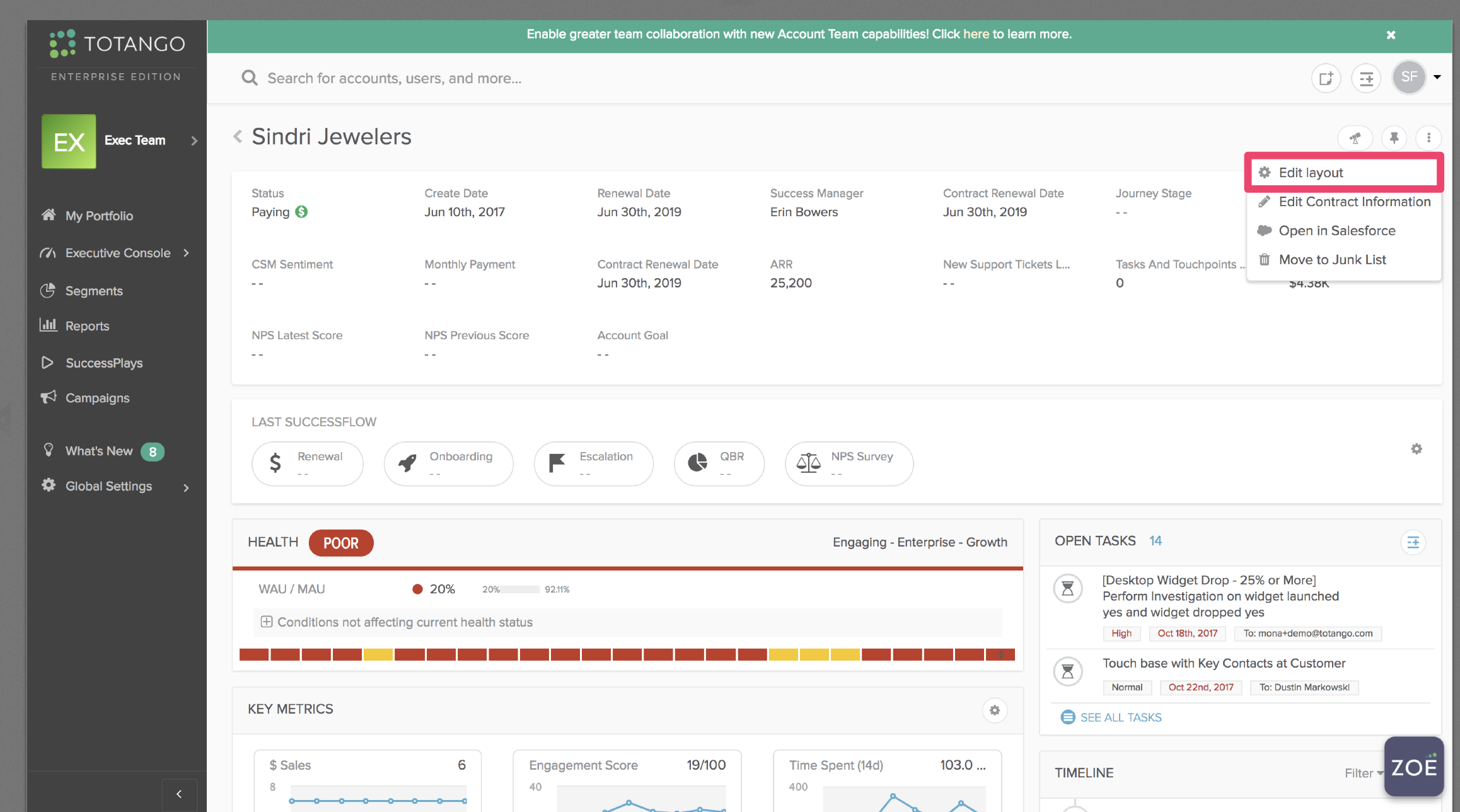Select Edit layout
The width and height of the screenshot is (1460, 812).
point(1343,173)
